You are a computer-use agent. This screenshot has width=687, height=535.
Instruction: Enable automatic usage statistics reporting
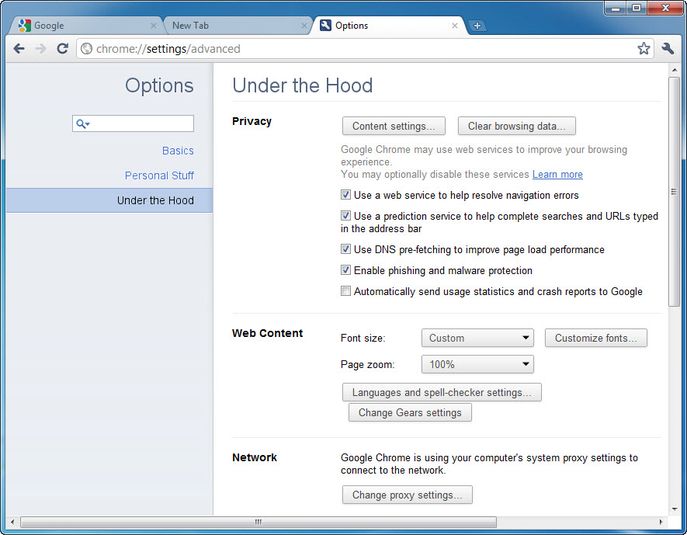pyautogui.click(x=346, y=291)
